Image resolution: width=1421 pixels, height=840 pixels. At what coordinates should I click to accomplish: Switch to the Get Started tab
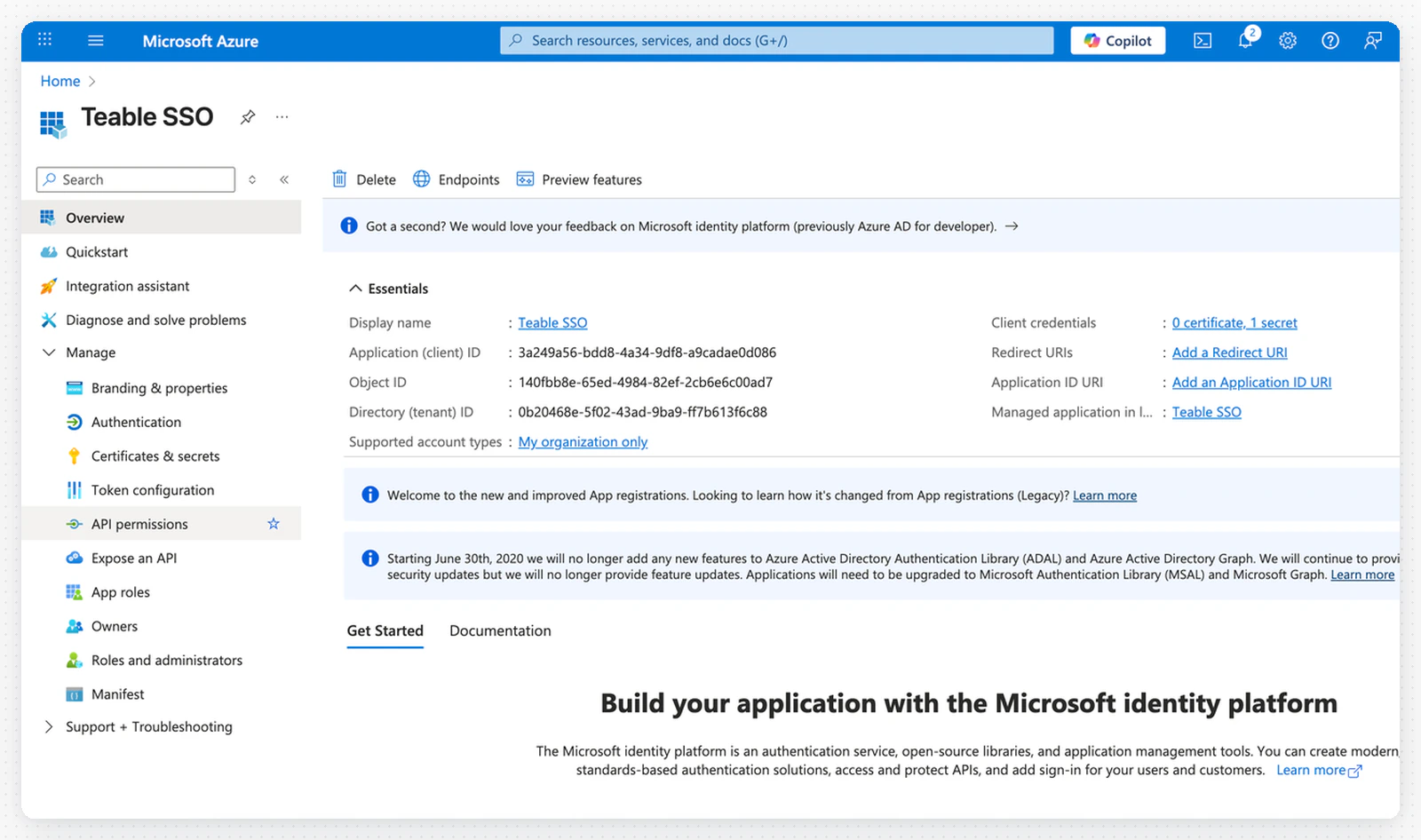[x=385, y=631]
